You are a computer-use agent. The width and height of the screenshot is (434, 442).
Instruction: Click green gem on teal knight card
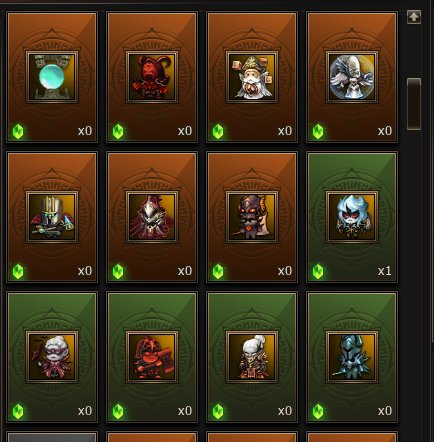318,411
